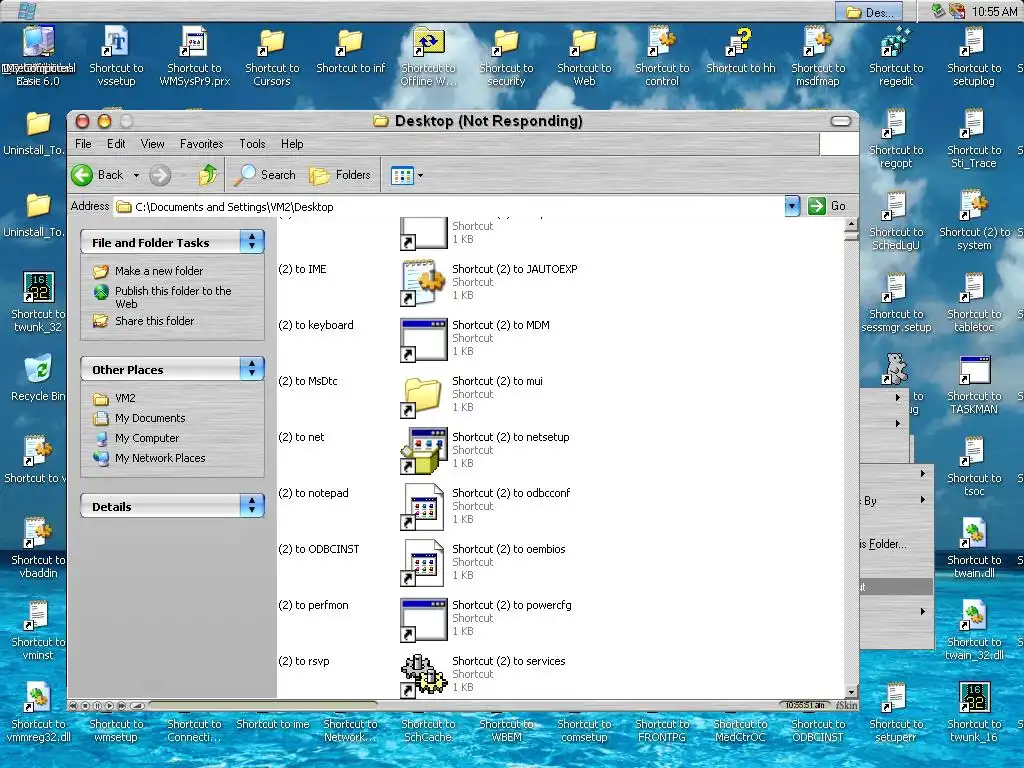Image resolution: width=1024 pixels, height=768 pixels.
Task: Click the skin's Stop control button
Action: tap(85, 706)
